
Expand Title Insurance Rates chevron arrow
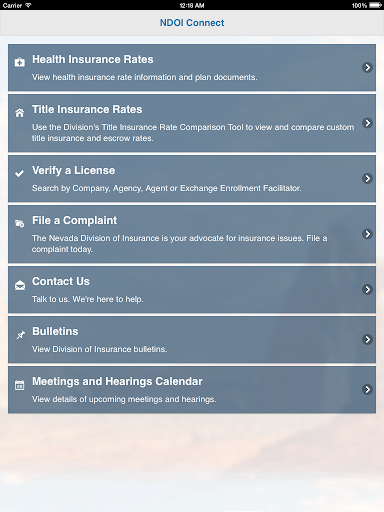pos(367,123)
